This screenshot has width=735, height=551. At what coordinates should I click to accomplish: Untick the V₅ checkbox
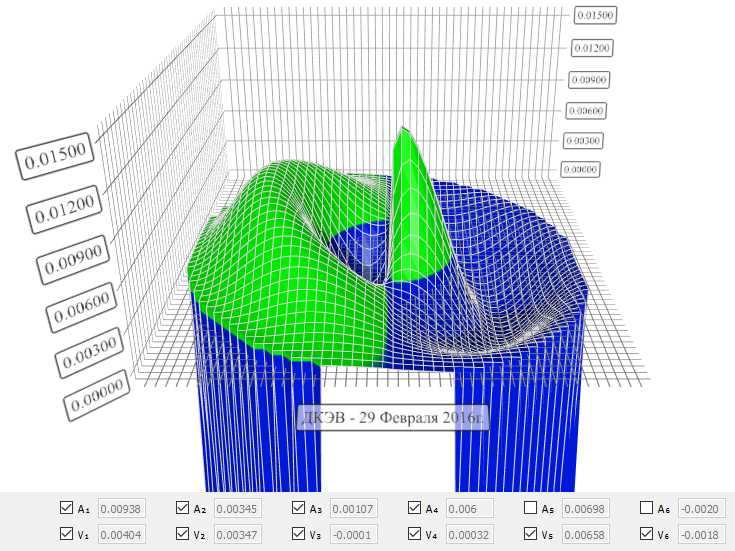pos(531,534)
